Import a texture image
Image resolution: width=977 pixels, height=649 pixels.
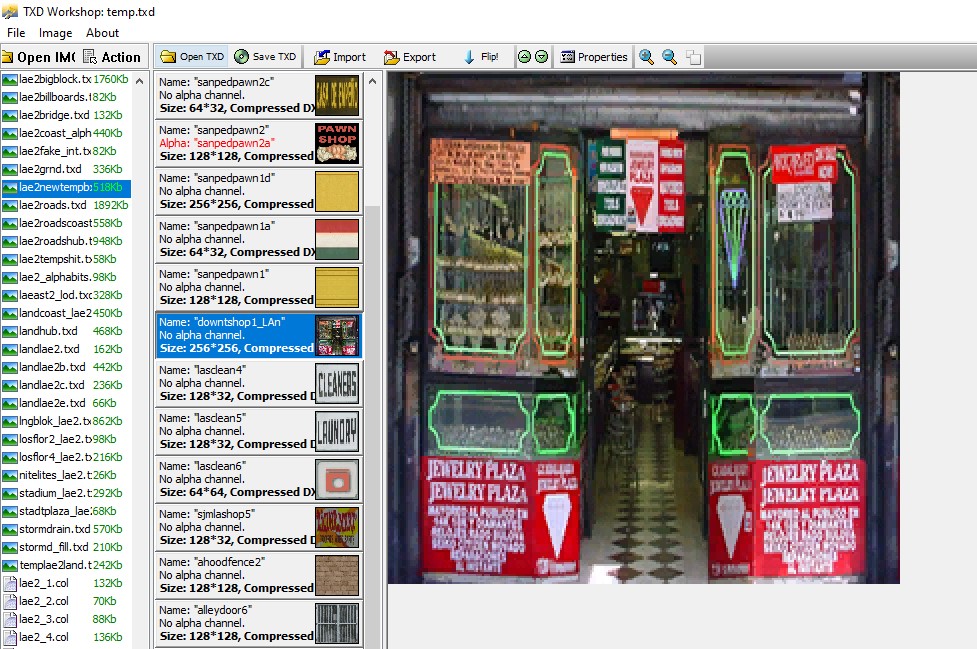click(x=340, y=57)
